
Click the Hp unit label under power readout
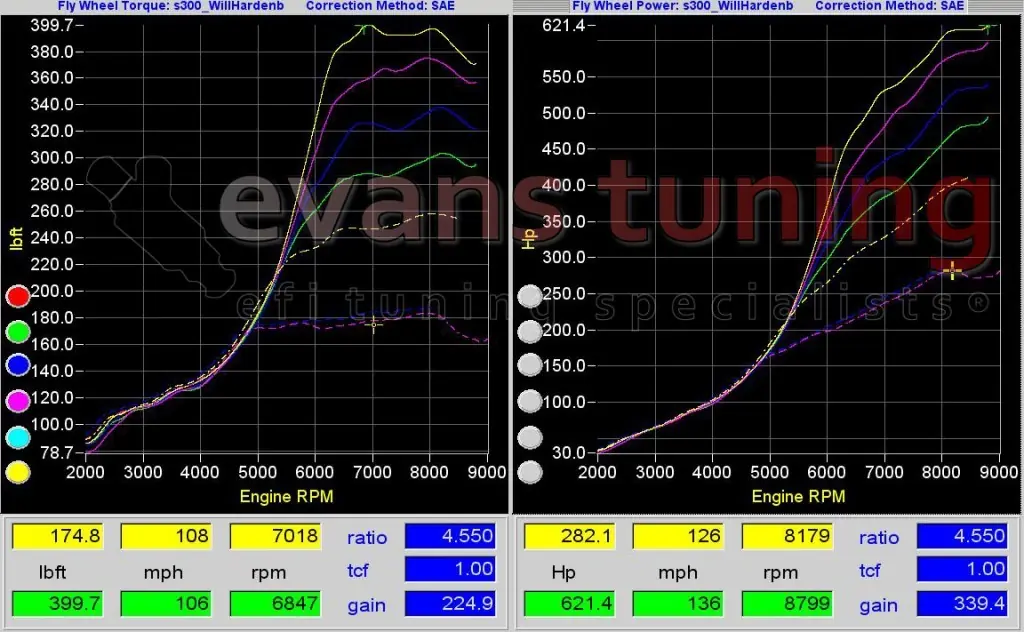(x=563, y=573)
